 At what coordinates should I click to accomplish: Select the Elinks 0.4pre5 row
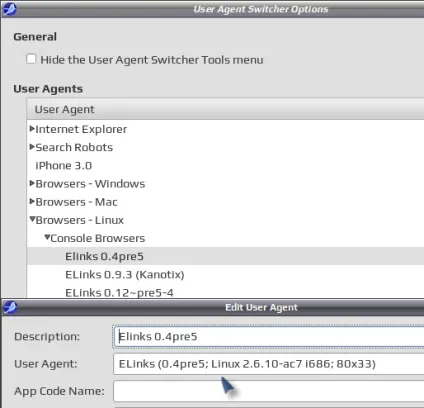pyautogui.click(x=225, y=256)
